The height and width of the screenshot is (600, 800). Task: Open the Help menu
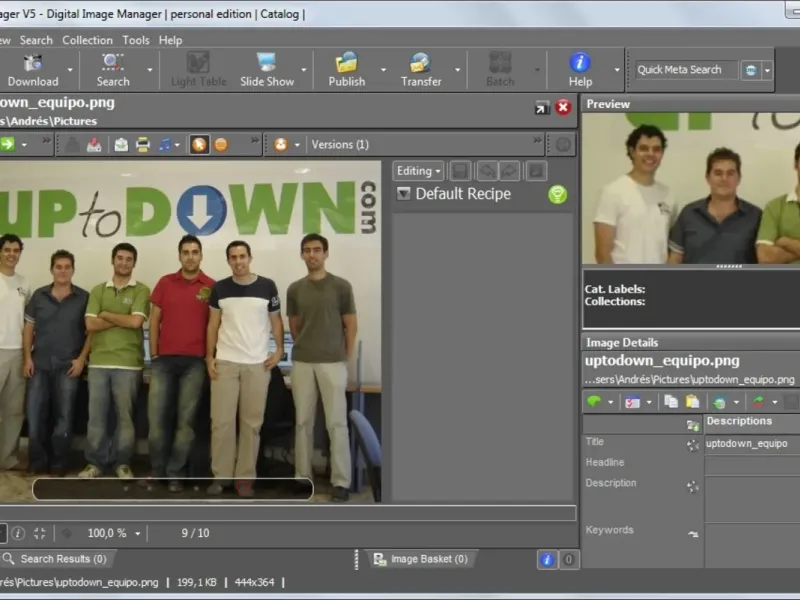pos(170,40)
